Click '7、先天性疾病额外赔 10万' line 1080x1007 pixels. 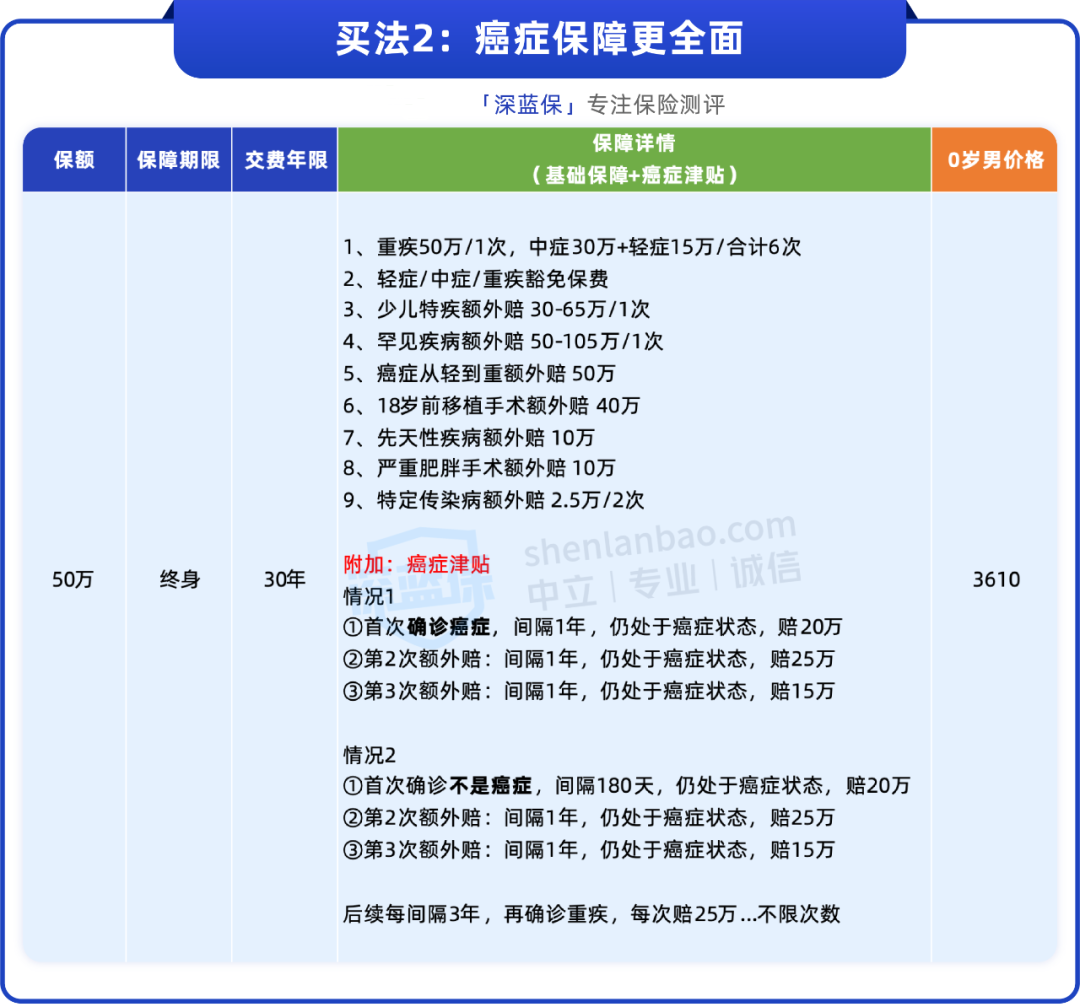click(468, 437)
